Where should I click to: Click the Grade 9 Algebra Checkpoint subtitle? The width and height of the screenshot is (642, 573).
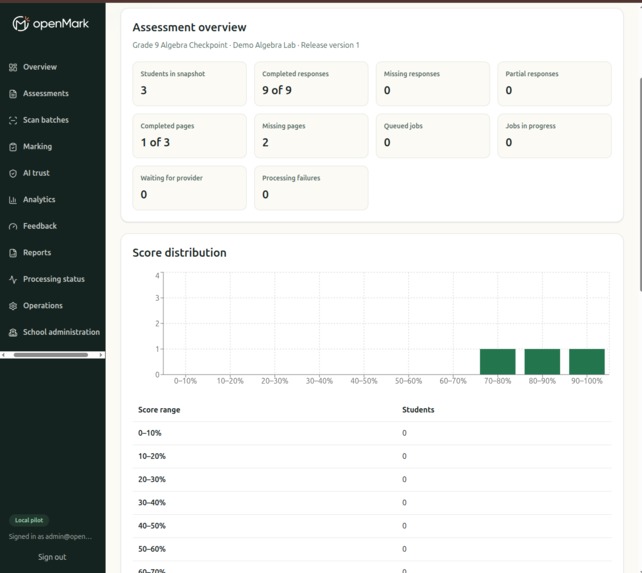[x=246, y=45]
